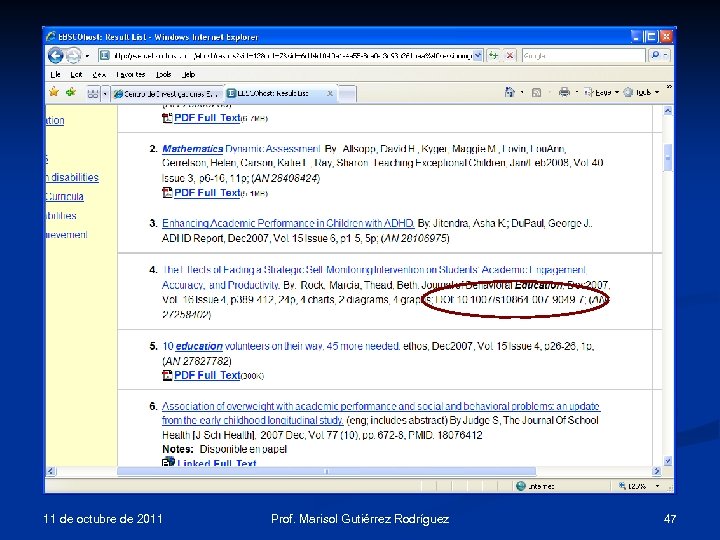Expand the tab list dropdown arrow
Image resolution: width=720 pixels, height=540 pixels.
[x=105, y=93]
